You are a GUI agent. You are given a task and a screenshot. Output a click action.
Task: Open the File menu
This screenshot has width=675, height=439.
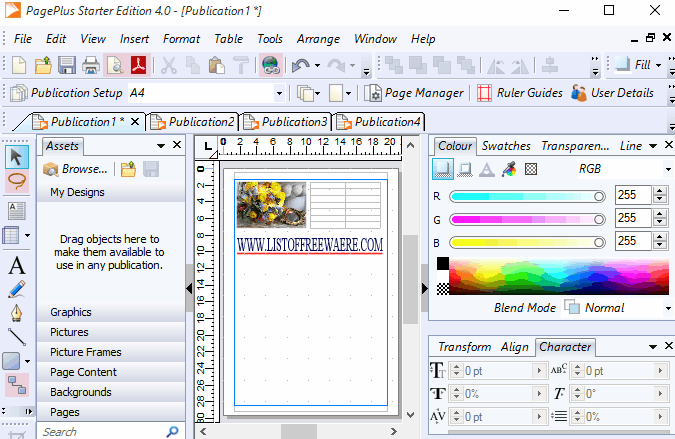point(23,39)
